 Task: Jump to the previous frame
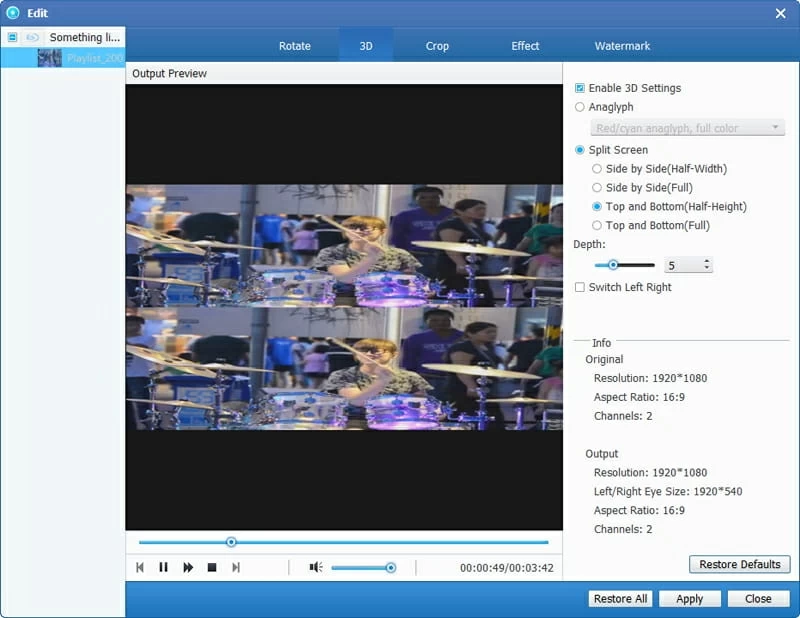pyautogui.click(x=140, y=567)
